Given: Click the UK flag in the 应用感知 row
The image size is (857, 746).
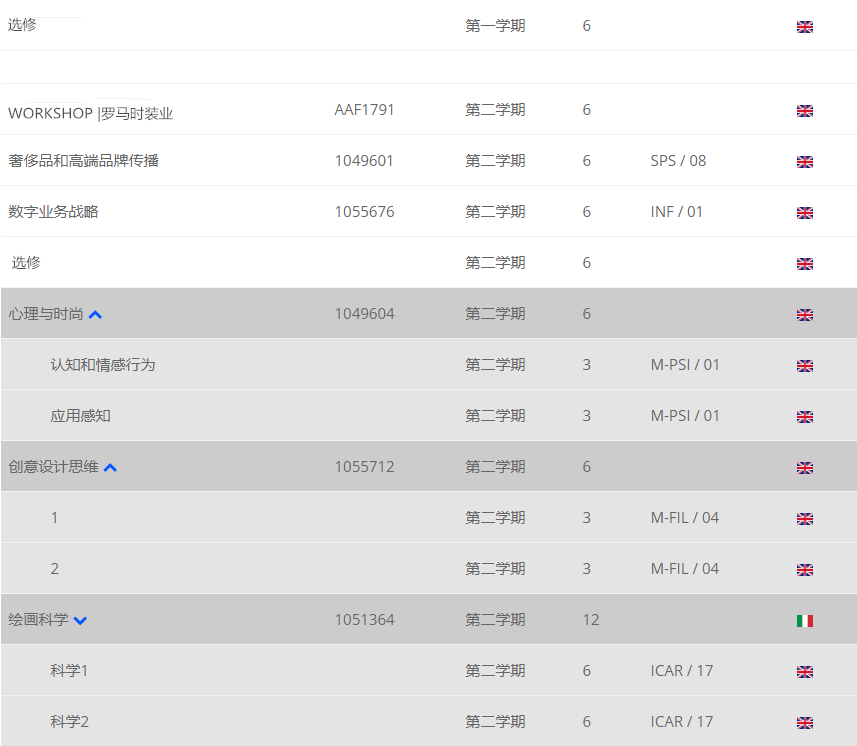Looking at the screenshot, I should (804, 417).
